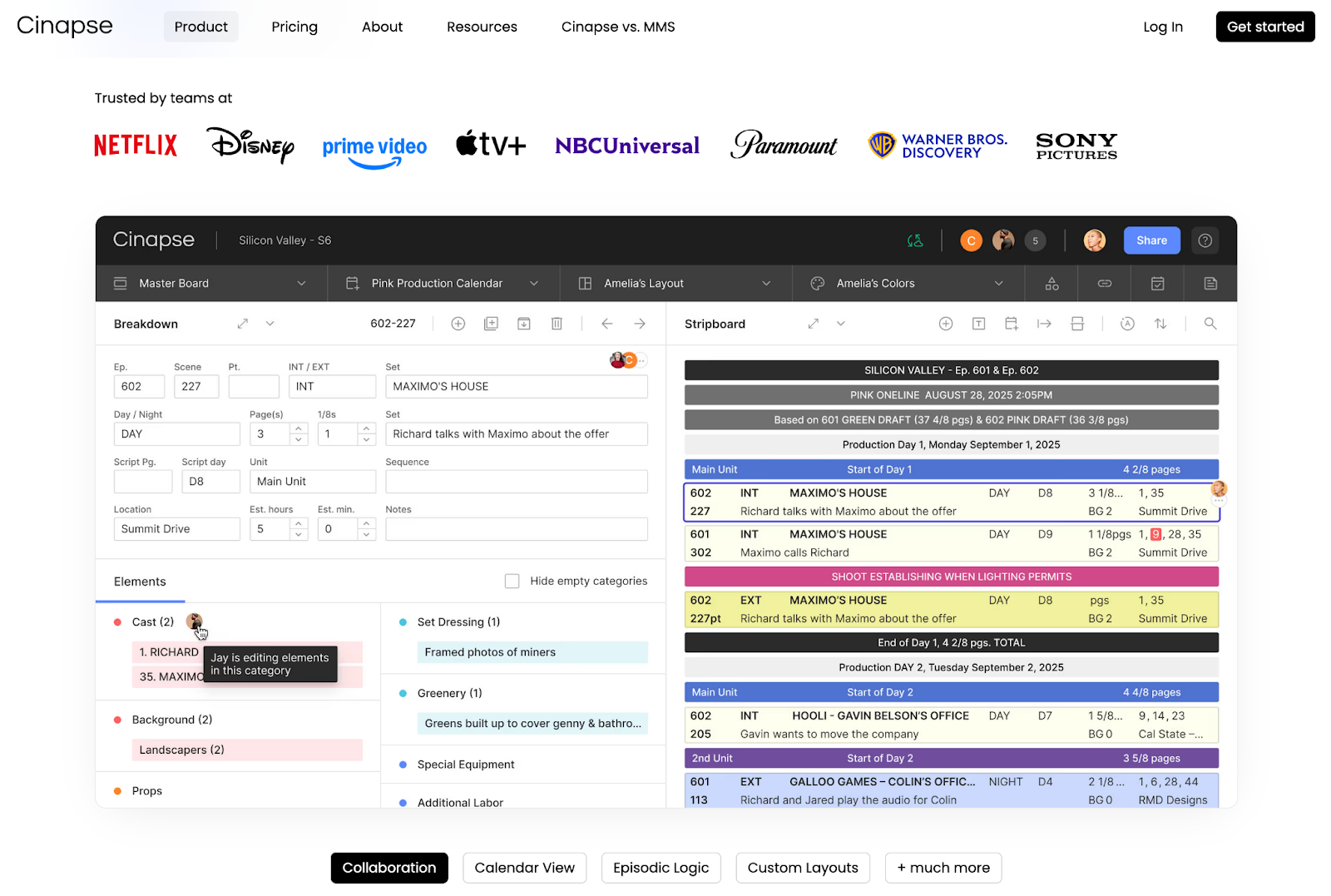Click the Stripboard add day-break calendar icon

(1012, 324)
